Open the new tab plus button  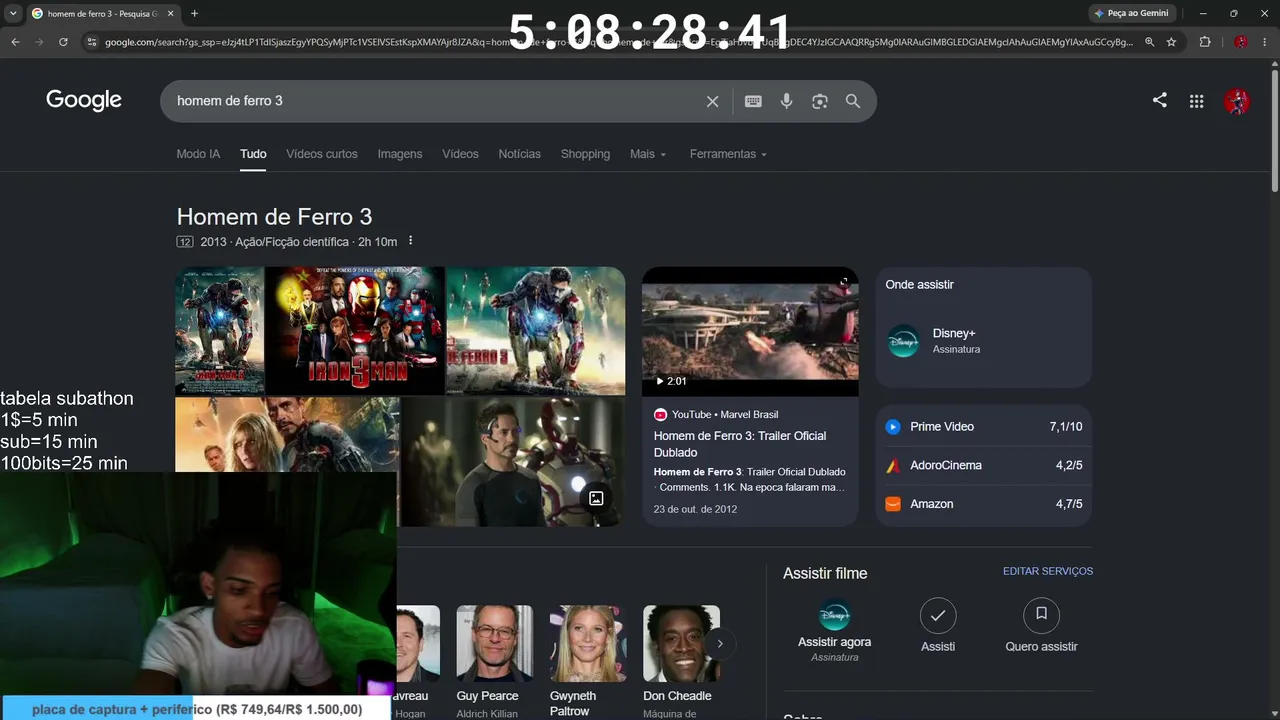pyautogui.click(x=194, y=13)
